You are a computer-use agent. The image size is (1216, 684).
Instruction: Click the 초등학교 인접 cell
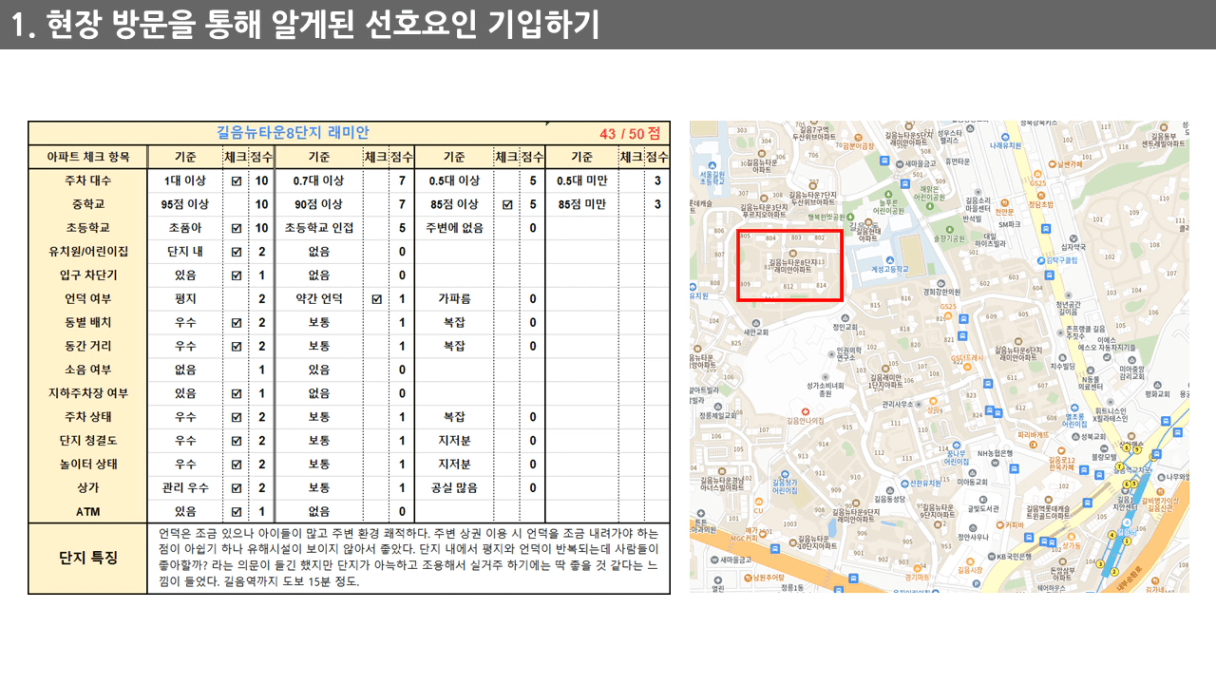pyautogui.click(x=319, y=228)
